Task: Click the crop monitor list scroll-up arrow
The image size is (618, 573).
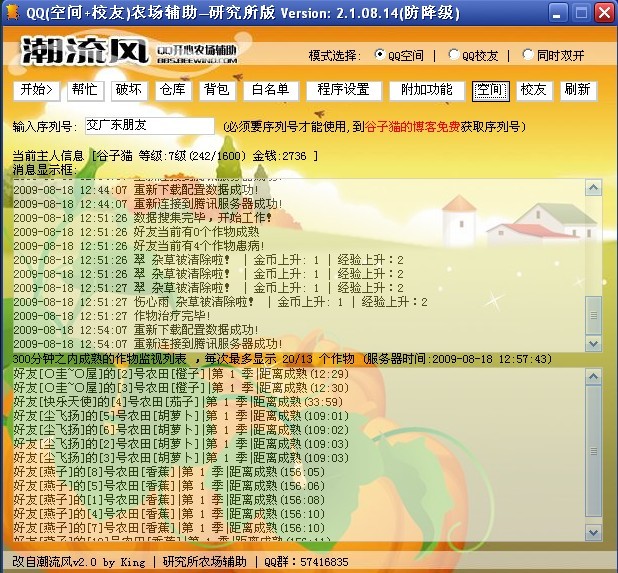Action: [593, 377]
